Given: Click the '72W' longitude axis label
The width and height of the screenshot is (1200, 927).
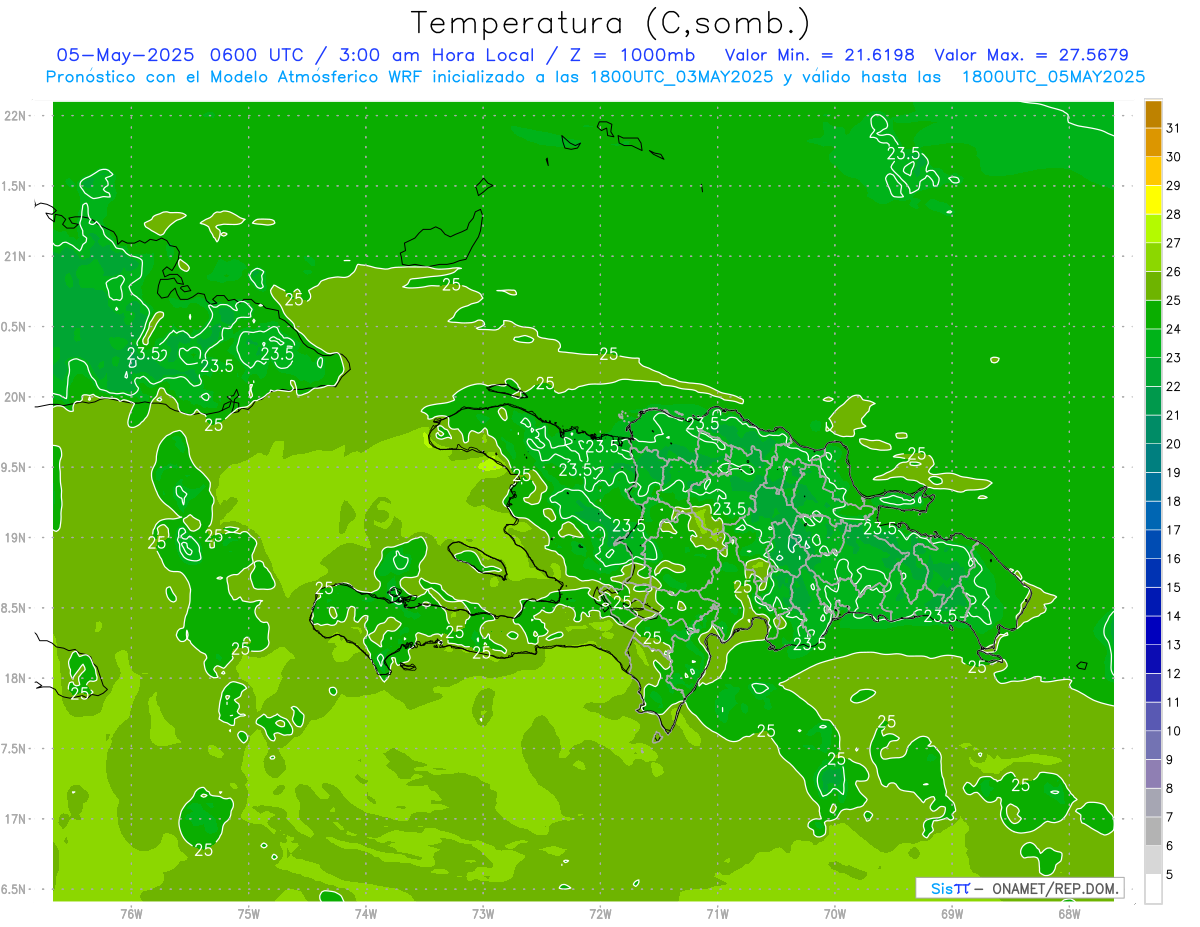Looking at the screenshot, I should [600, 913].
